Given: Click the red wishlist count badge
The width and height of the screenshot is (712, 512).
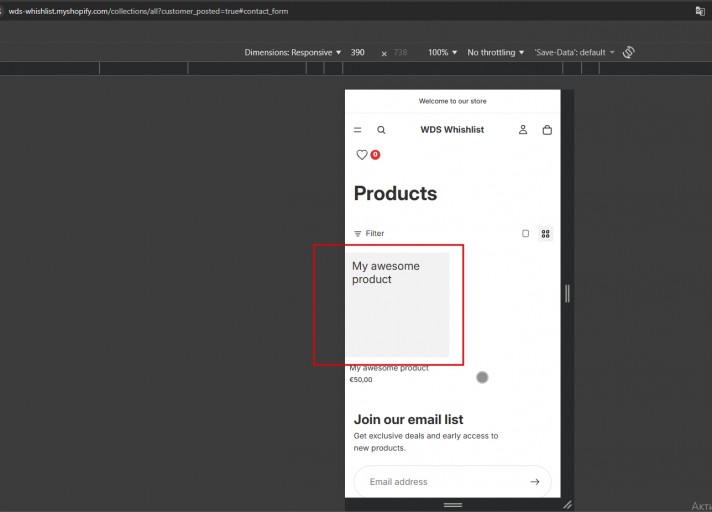Looking at the screenshot, I should pos(375,154).
